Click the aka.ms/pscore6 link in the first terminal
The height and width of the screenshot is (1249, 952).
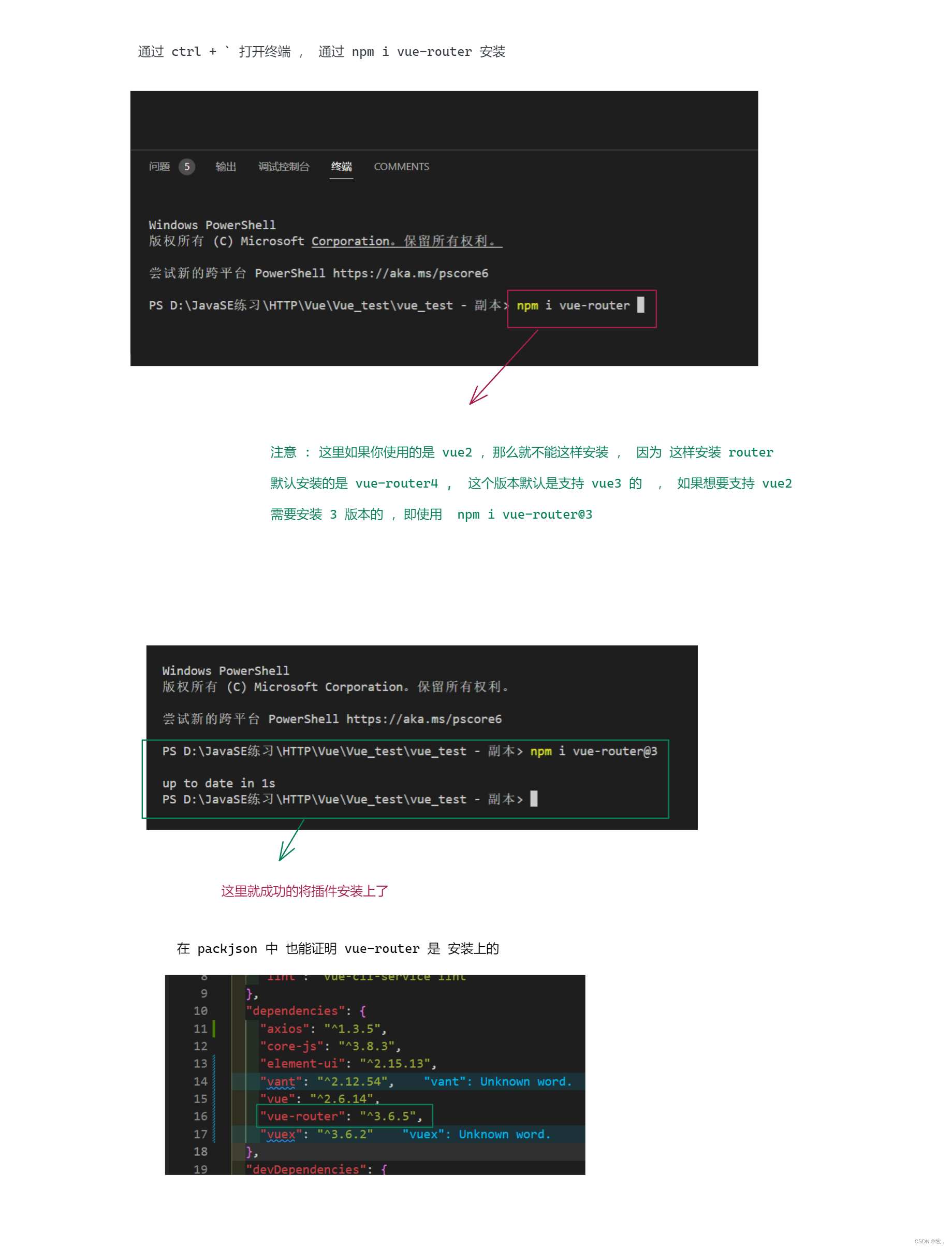point(411,273)
